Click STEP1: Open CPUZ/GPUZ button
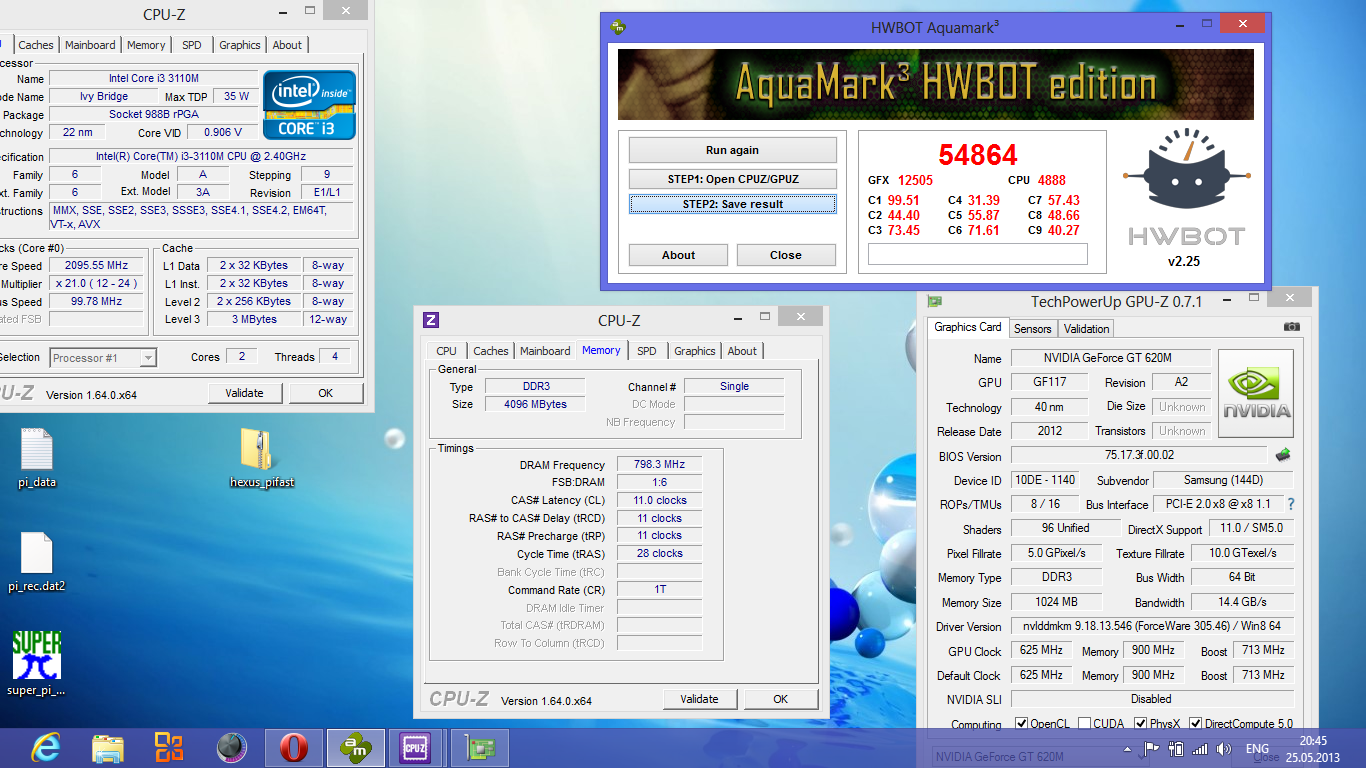Screen dimensions: 1366x768 click(x=732, y=179)
